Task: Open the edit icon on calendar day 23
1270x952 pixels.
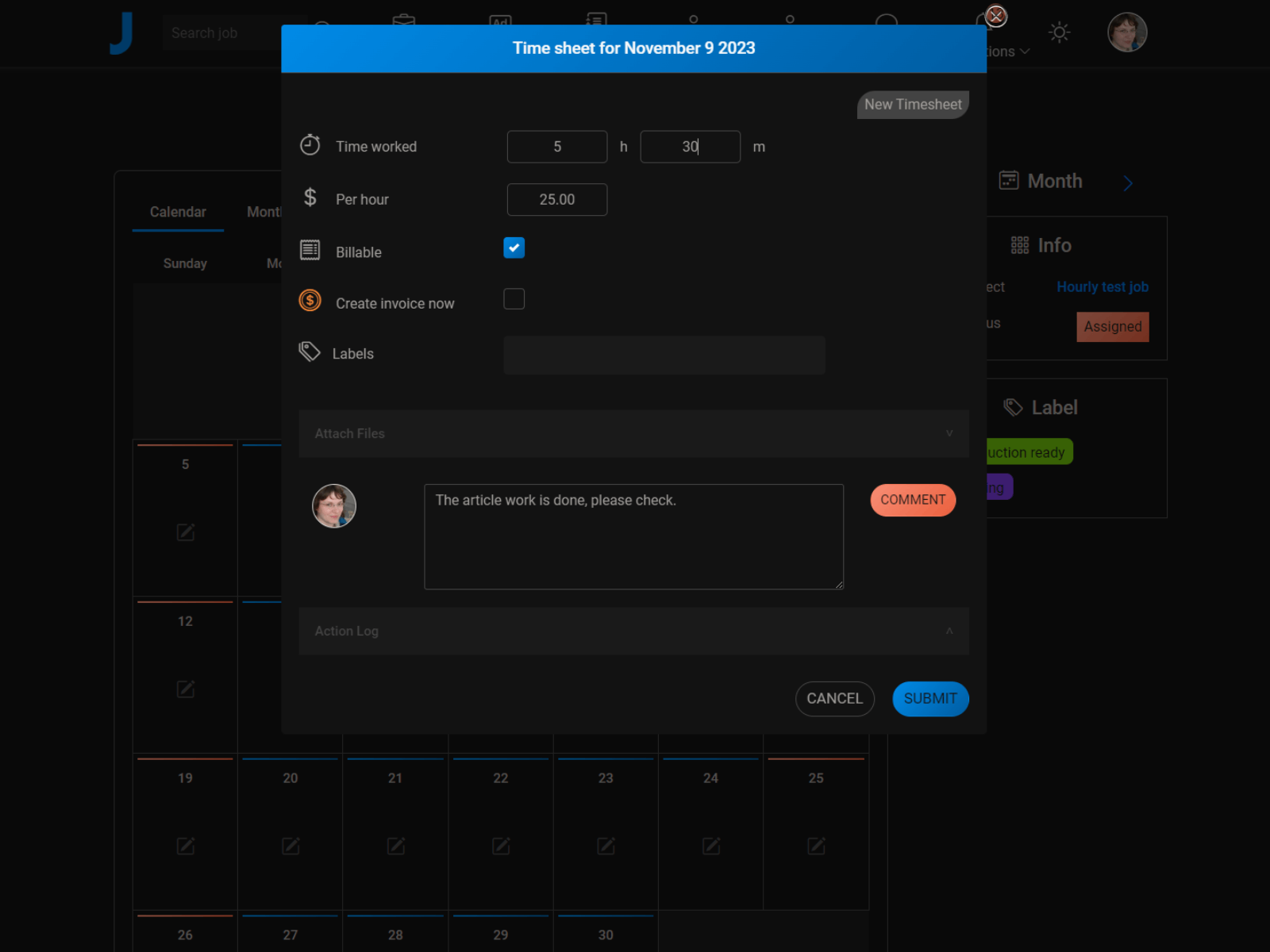Action: pyautogui.click(x=606, y=846)
